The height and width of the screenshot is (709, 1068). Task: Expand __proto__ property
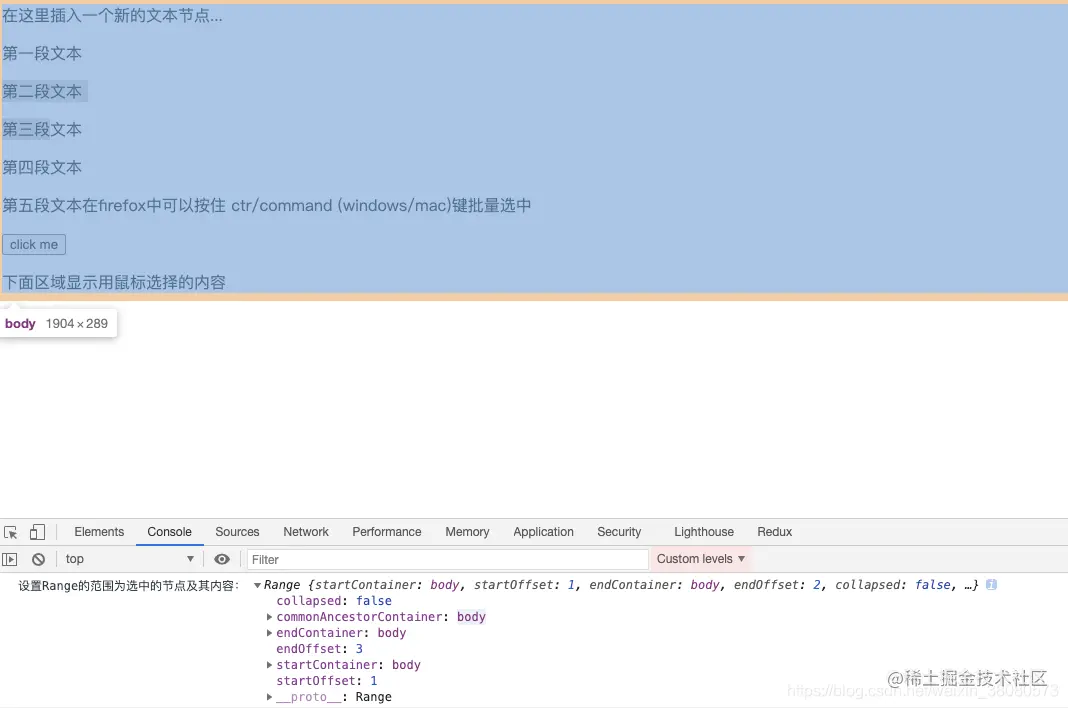pos(270,697)
